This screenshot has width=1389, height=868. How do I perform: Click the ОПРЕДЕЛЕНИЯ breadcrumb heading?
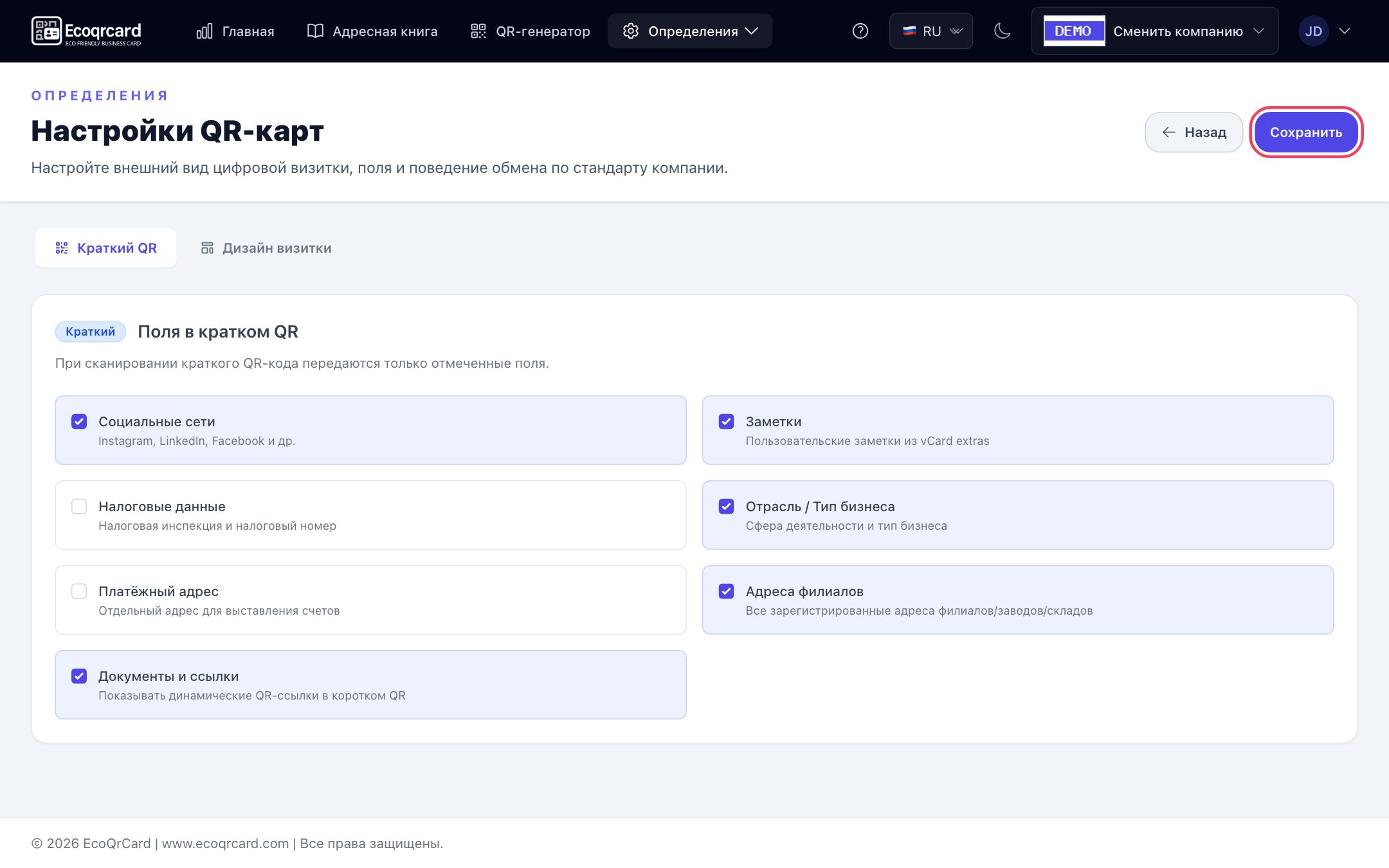coord(100,96)
